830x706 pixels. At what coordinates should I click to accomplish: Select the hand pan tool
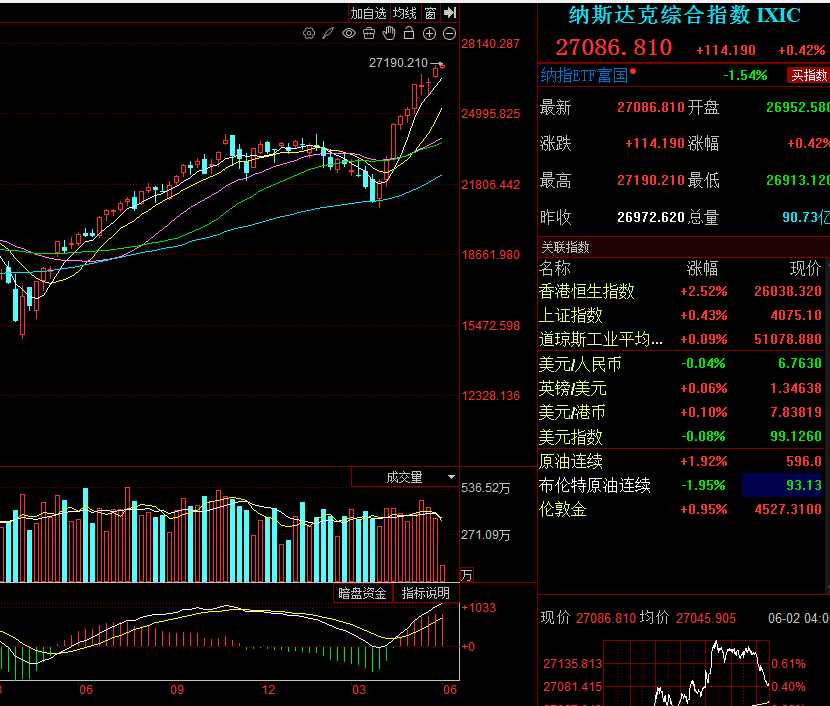pos(389,33)
